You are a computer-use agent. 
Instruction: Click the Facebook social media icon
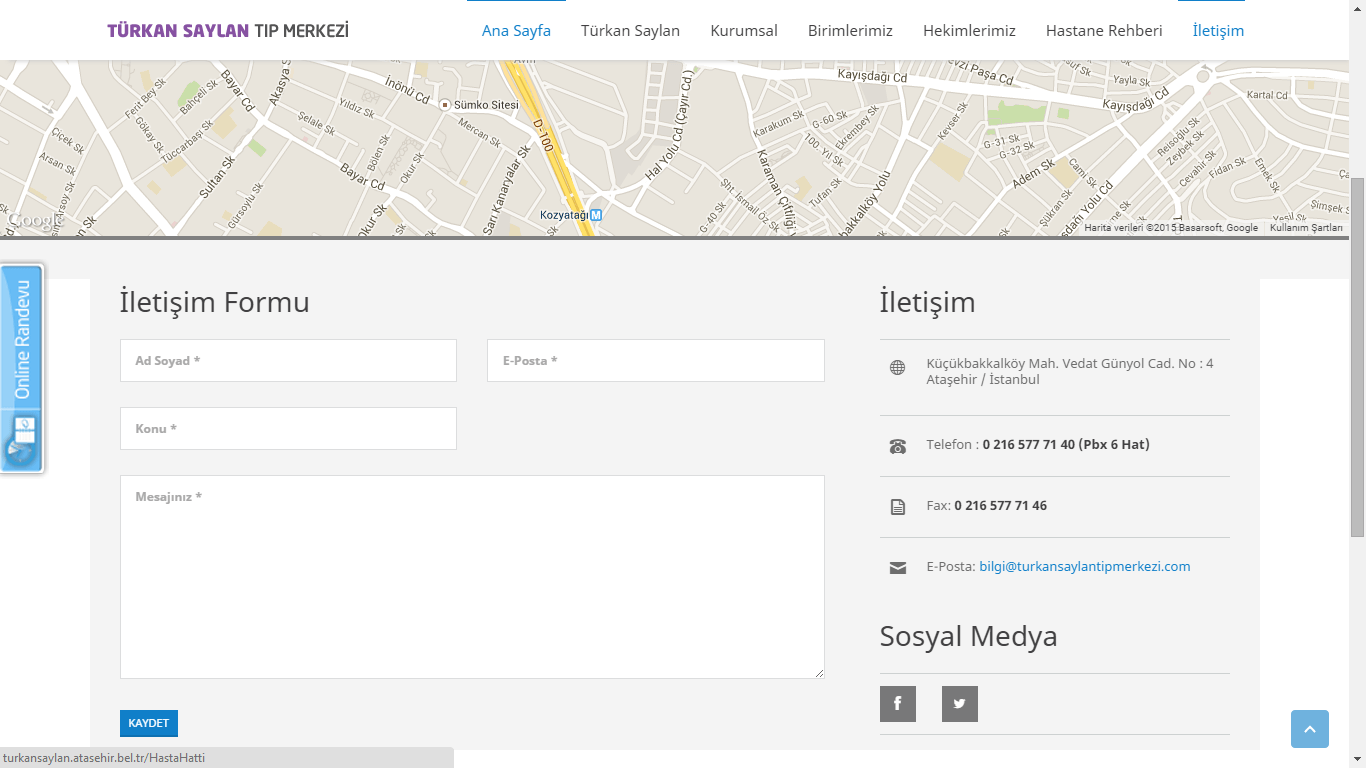tap(898, 704)
